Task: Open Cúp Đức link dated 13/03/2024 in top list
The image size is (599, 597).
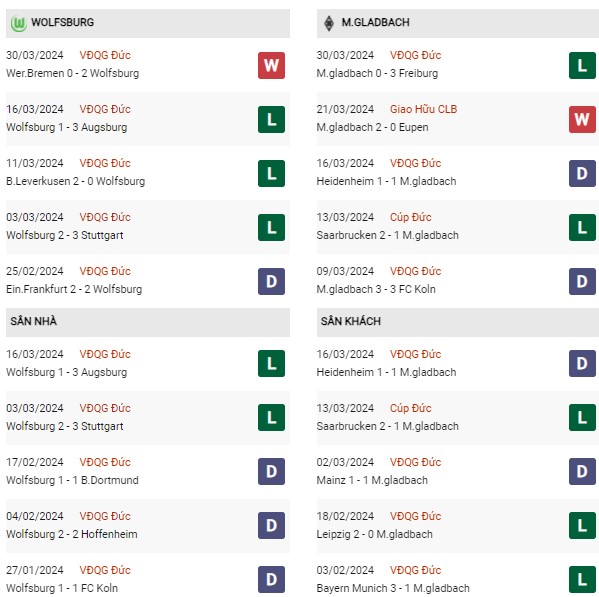Action: [410, 217]
